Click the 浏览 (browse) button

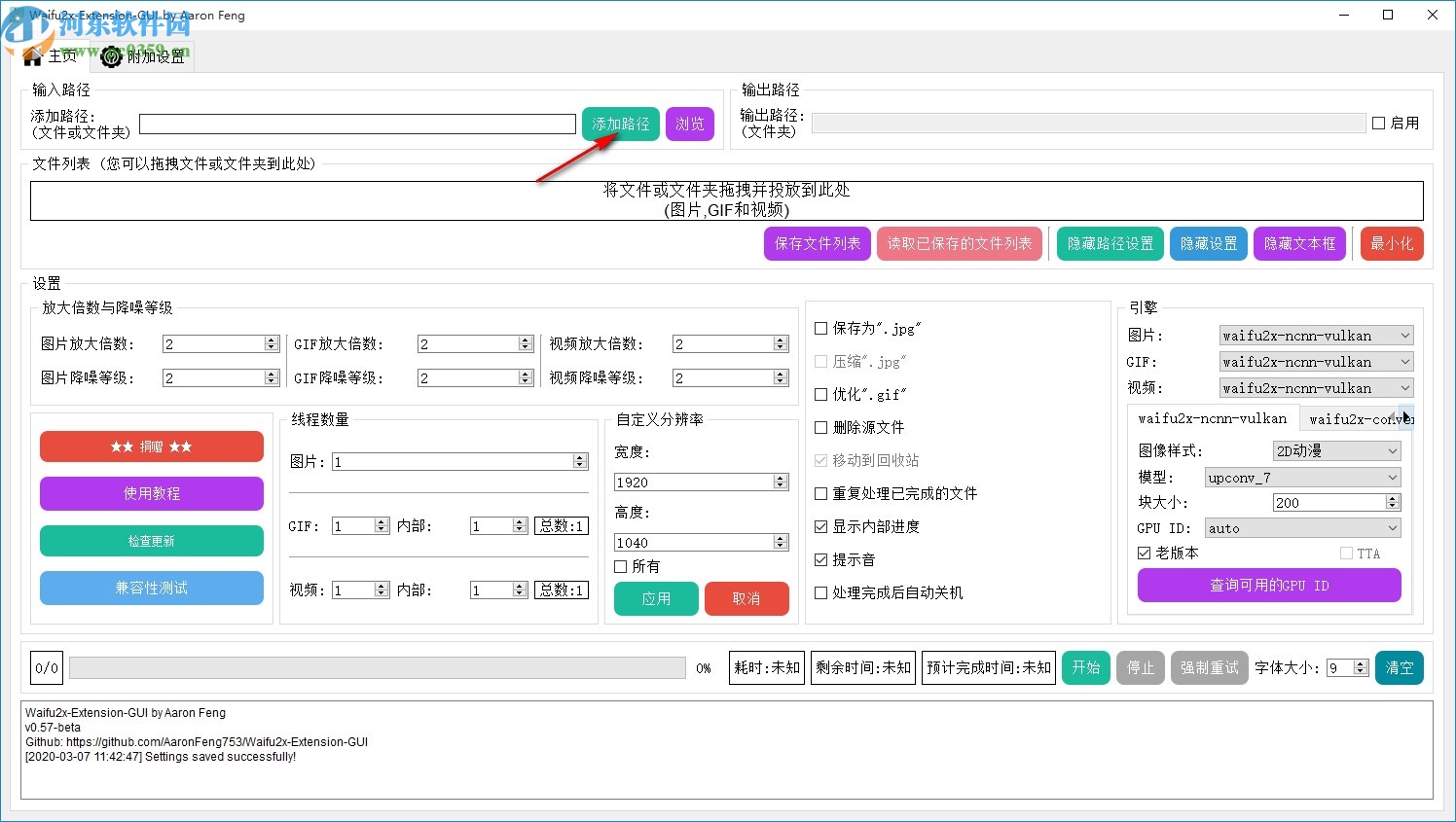click(690, 124)
